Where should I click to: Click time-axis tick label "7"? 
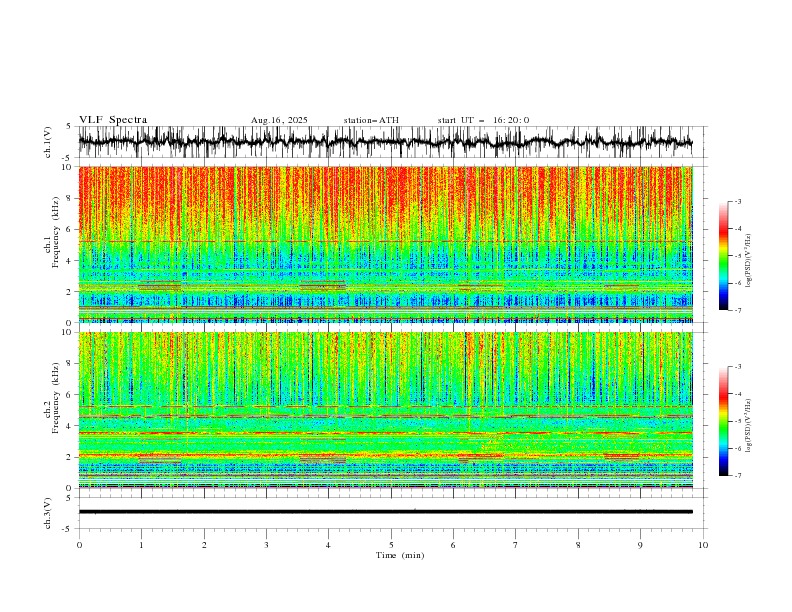[516, 545]
